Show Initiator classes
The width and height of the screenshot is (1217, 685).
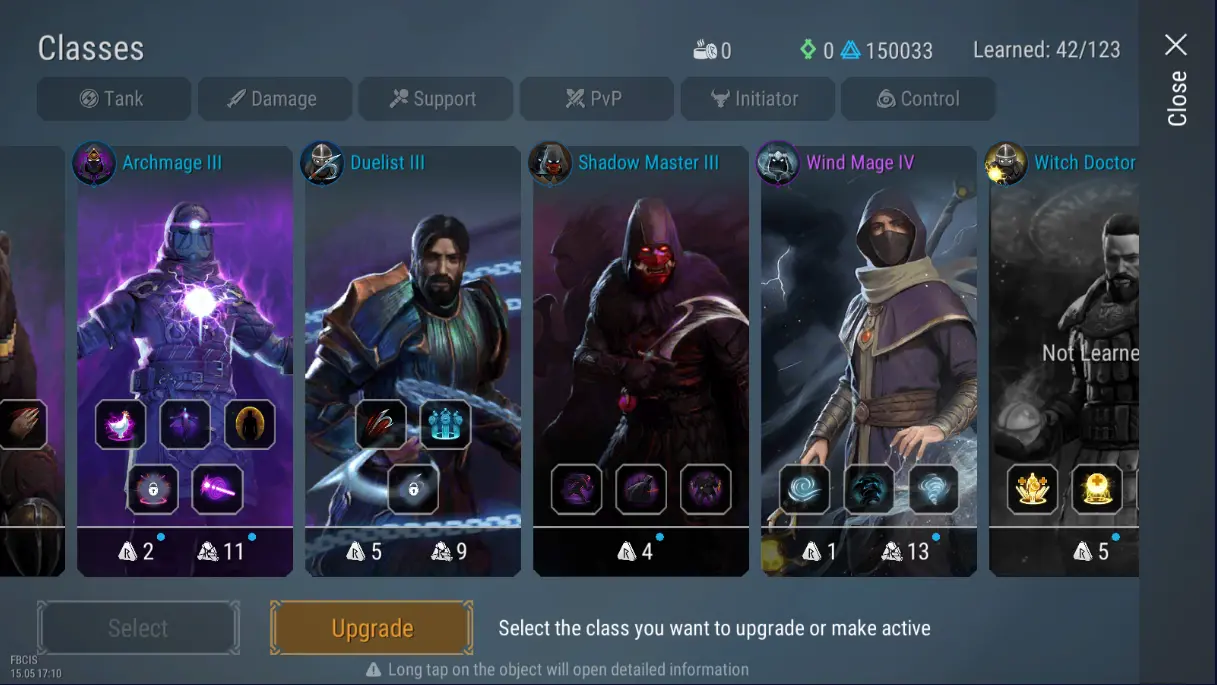758,99
